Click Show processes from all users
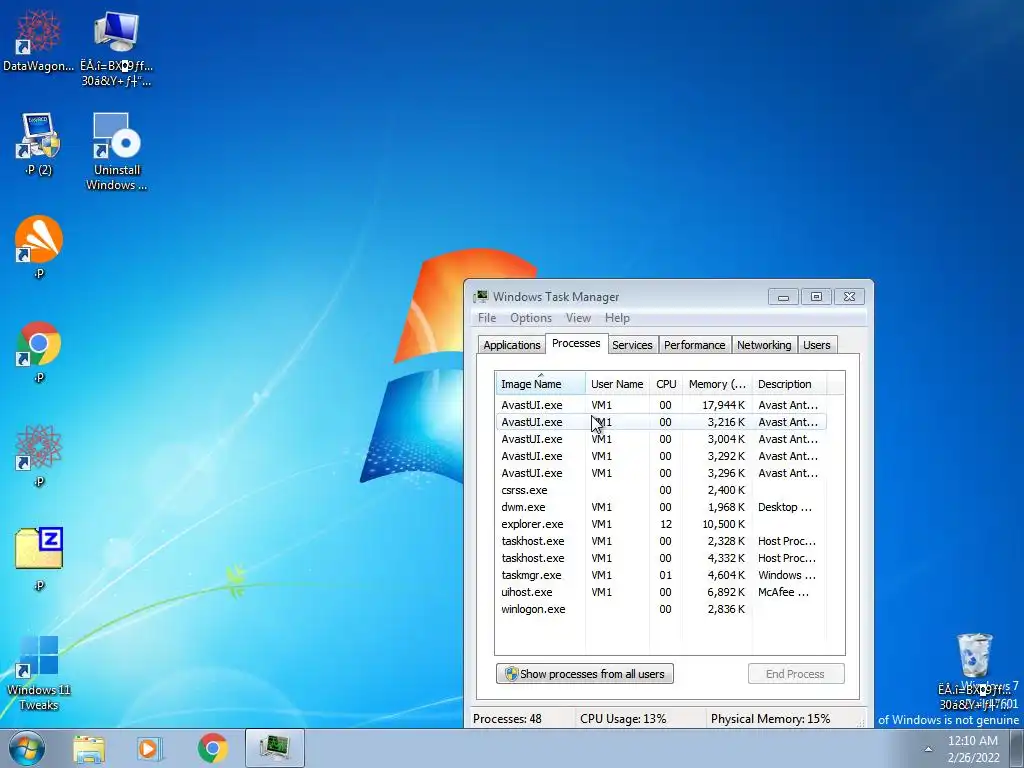The image size is (1024, 768). click(584, 674)
